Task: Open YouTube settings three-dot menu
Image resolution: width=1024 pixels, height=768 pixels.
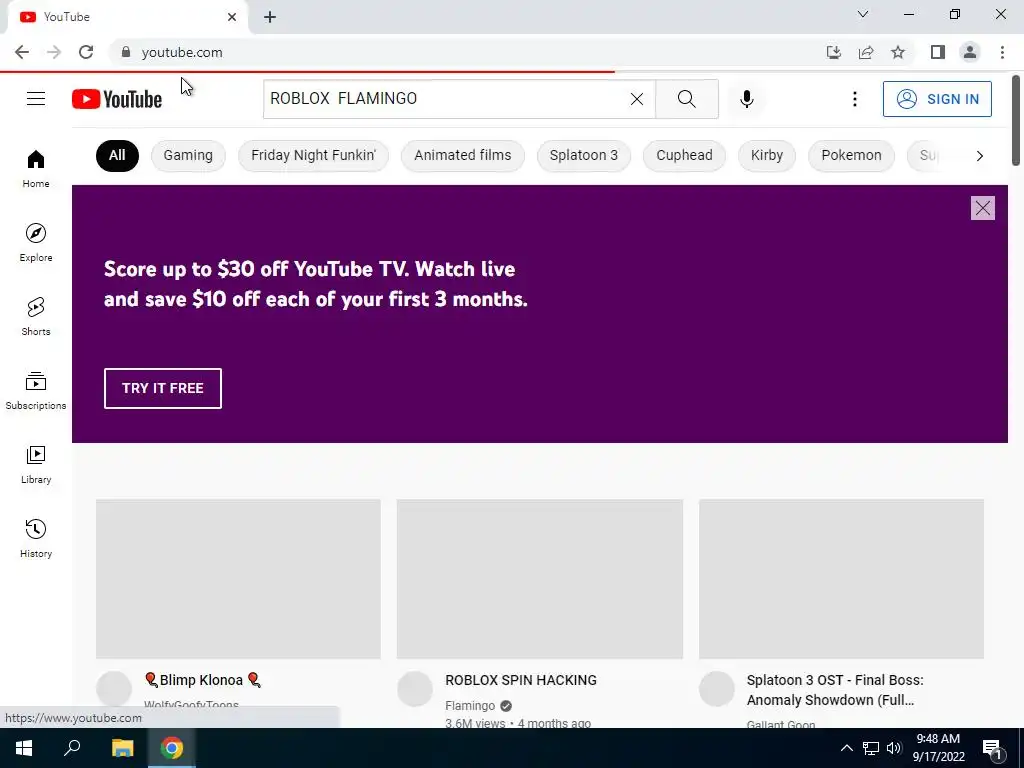Action: tap(854, 99)
